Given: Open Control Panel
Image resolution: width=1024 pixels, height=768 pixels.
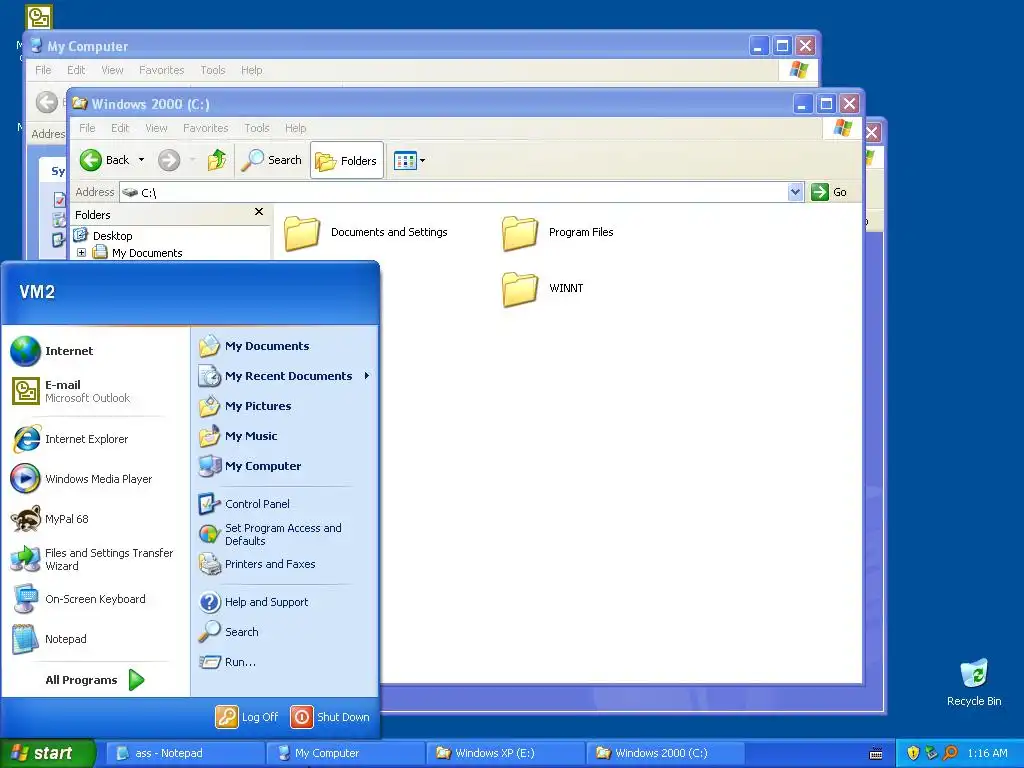Looking at the screenshot, I should pyautogui.click(x=244, y=504).
